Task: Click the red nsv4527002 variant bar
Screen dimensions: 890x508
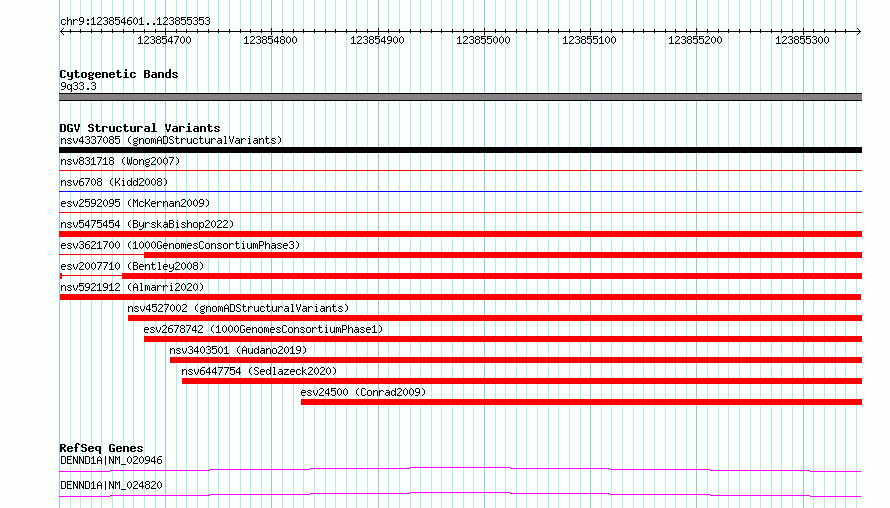Action: pyautogui.click(x=495, y=318)
